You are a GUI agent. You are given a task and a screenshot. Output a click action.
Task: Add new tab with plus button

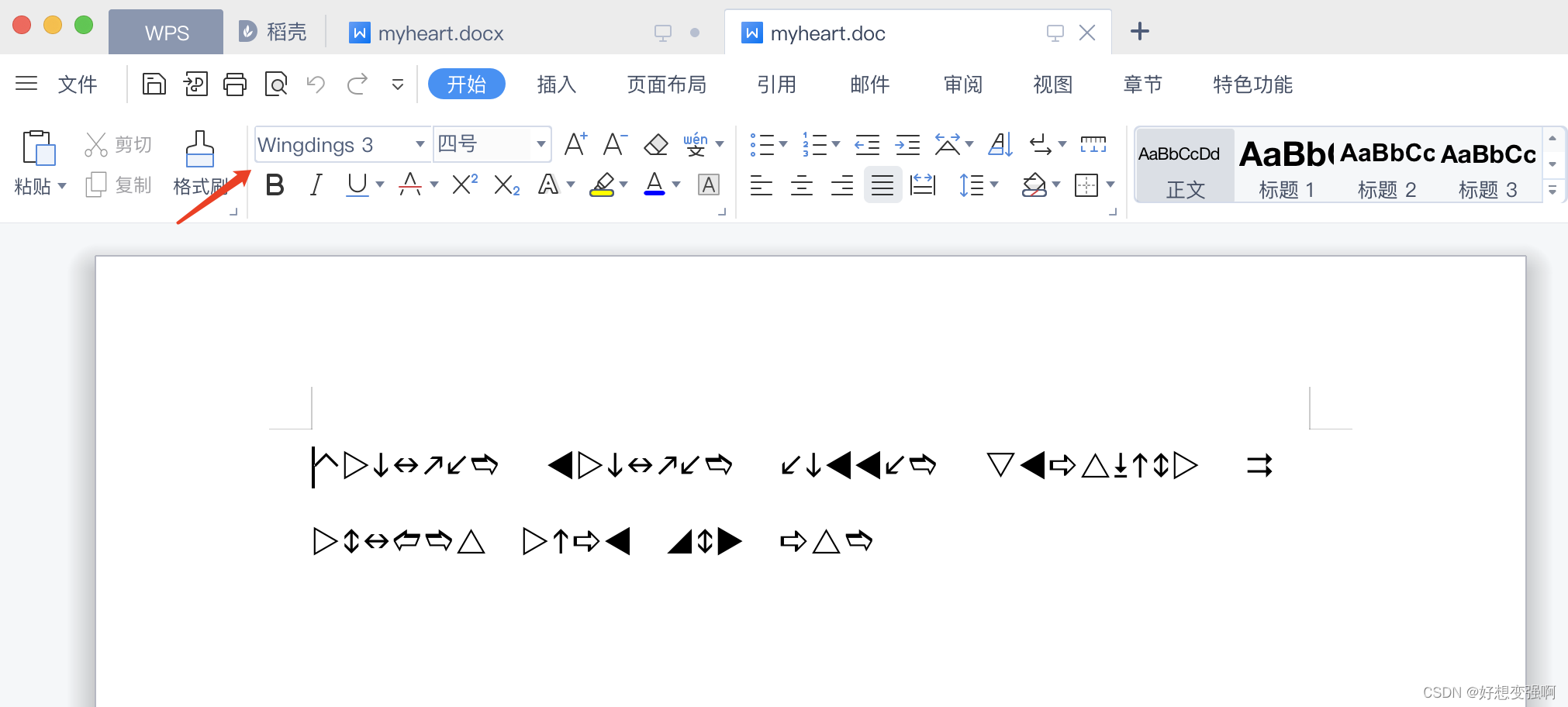point(1140,32)
